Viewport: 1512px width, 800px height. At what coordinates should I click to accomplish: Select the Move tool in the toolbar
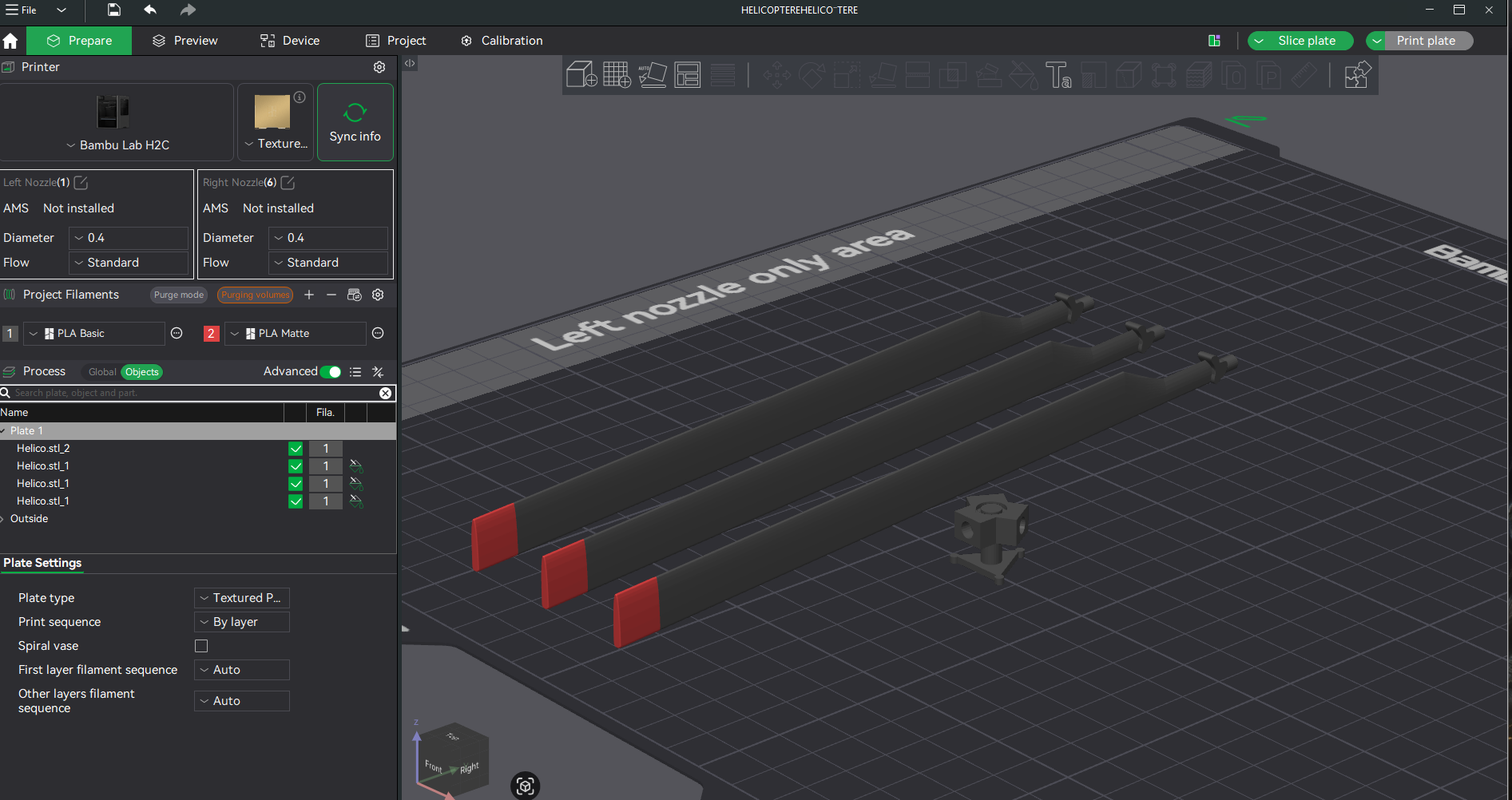[x=777, y=75]
